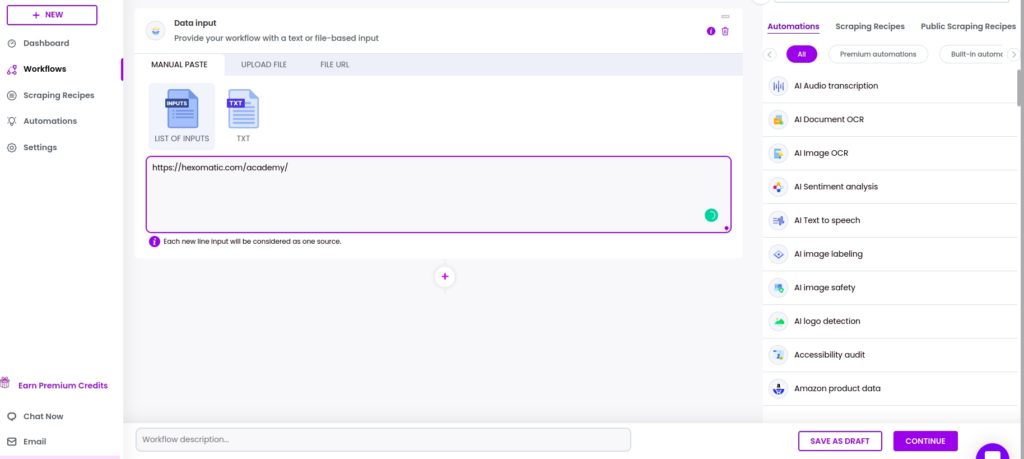Add a step with the plus icon
Viewport: 1024px width, 459px height.
445,277
